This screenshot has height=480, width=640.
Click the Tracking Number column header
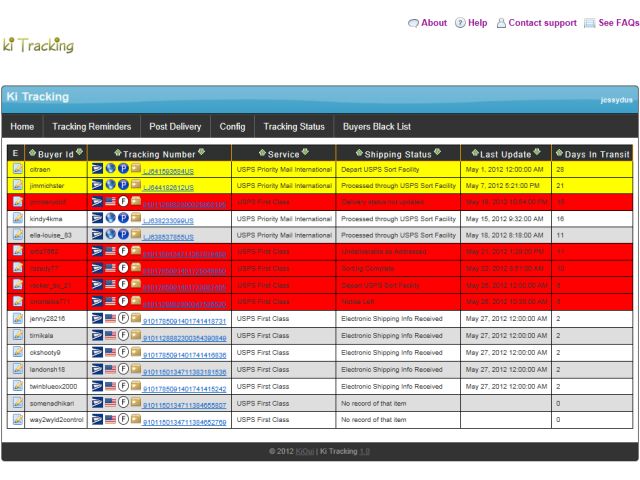159,154
